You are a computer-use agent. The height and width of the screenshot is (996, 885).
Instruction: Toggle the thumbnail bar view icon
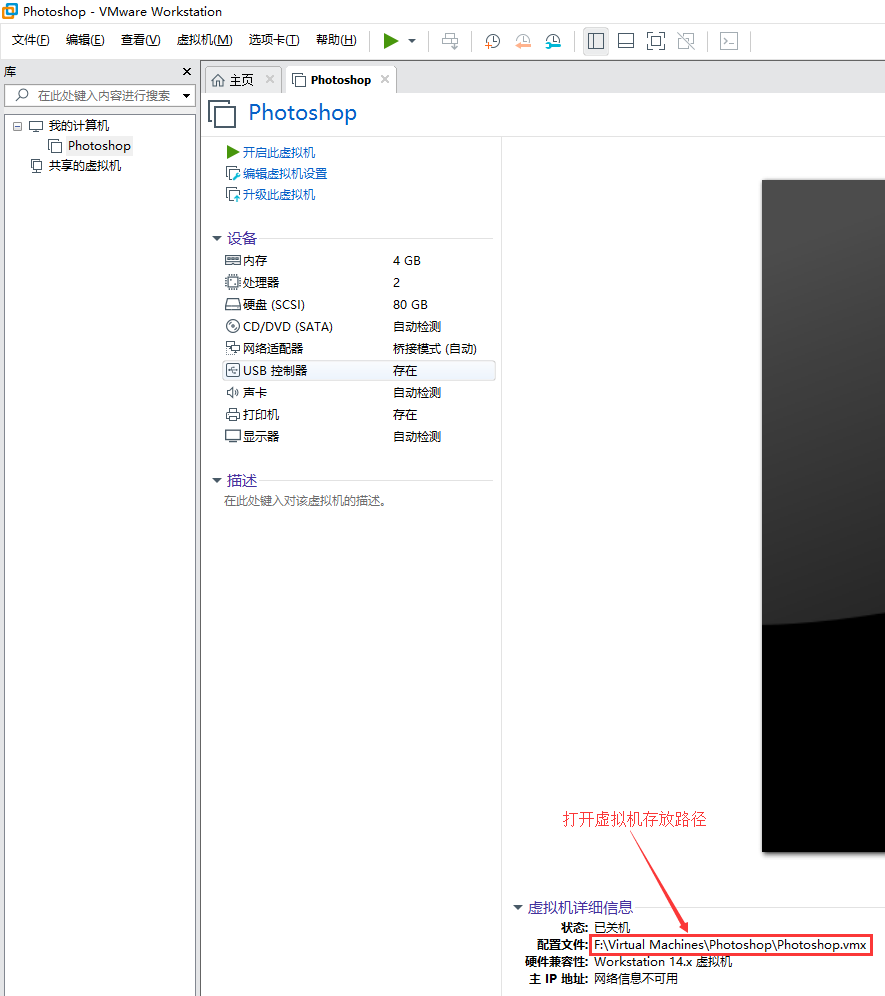[x=626, y=41]
